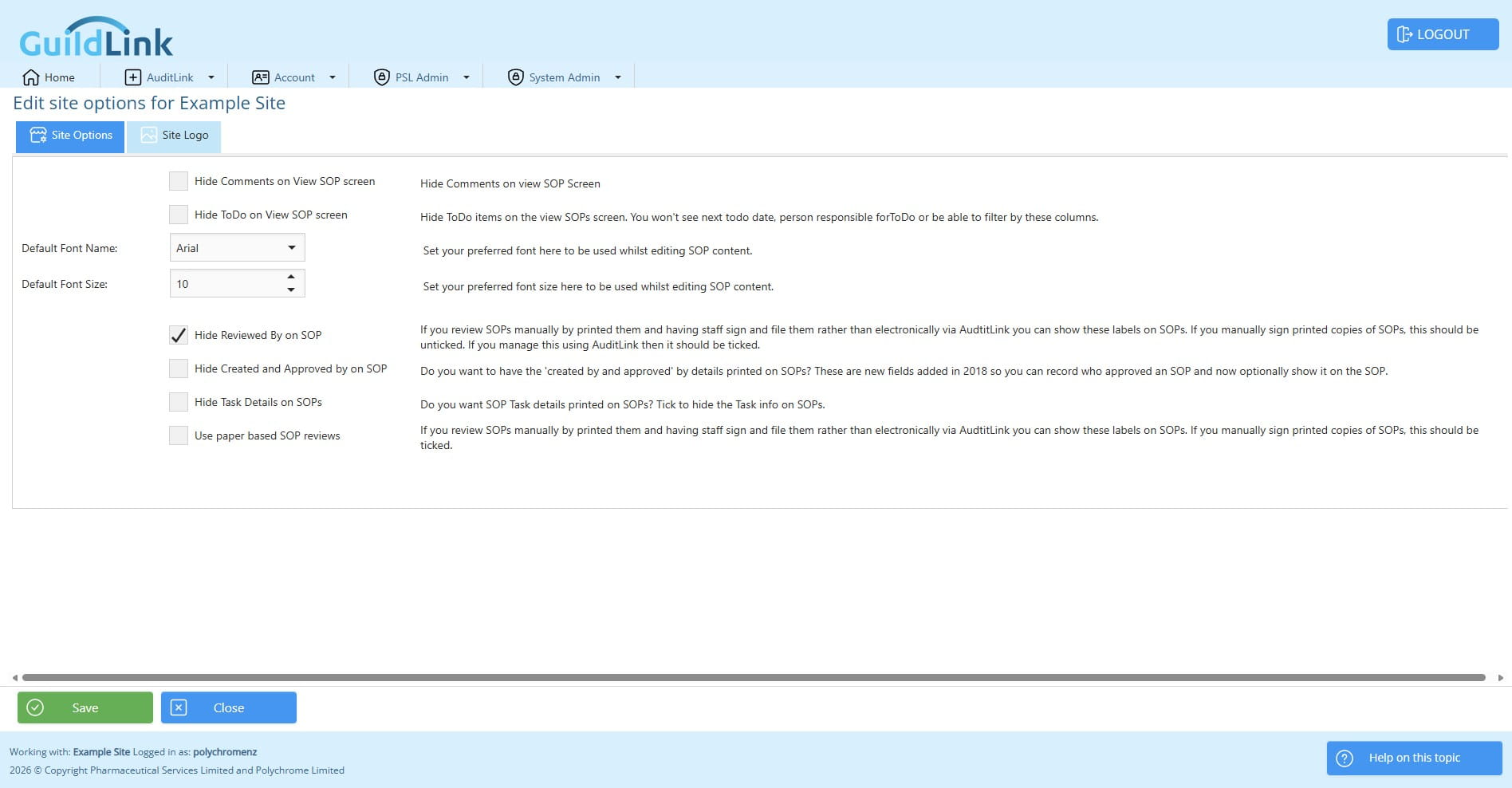Decrease the Default Font Size value
The height and width of the screenshot is (788, 1512).
[291, 290]
